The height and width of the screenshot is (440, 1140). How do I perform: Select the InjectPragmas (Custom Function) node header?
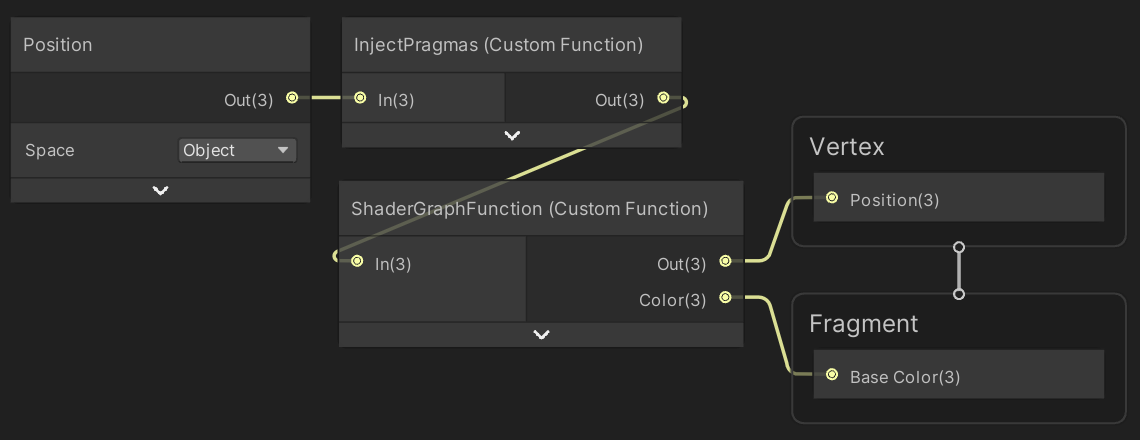click(x=512, y=45)
